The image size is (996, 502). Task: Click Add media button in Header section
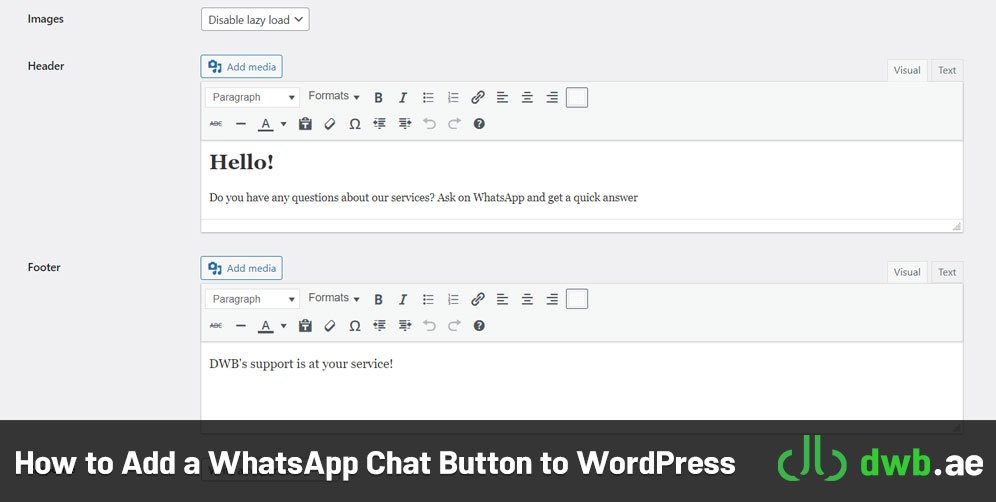(x=241, y=67)
